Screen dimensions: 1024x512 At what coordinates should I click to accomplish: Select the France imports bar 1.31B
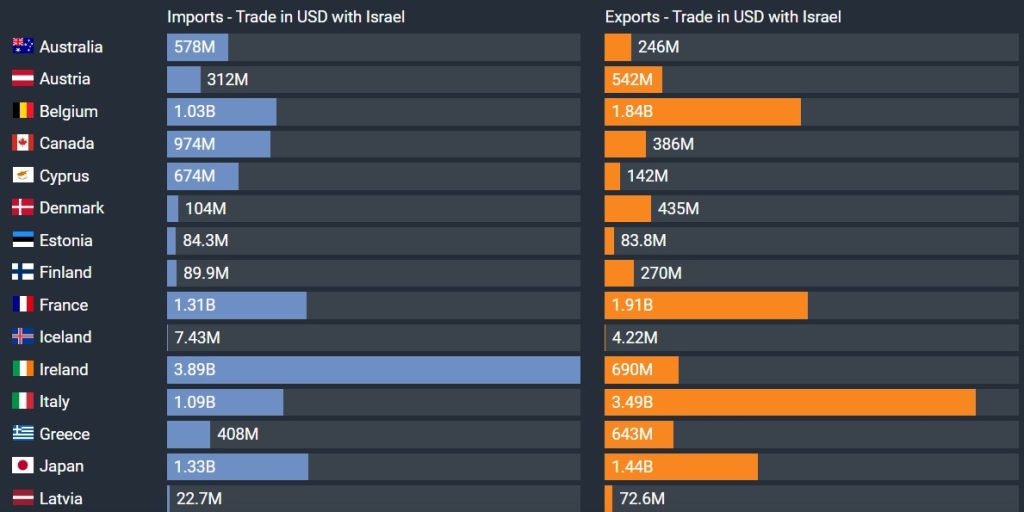coord(237,305)
